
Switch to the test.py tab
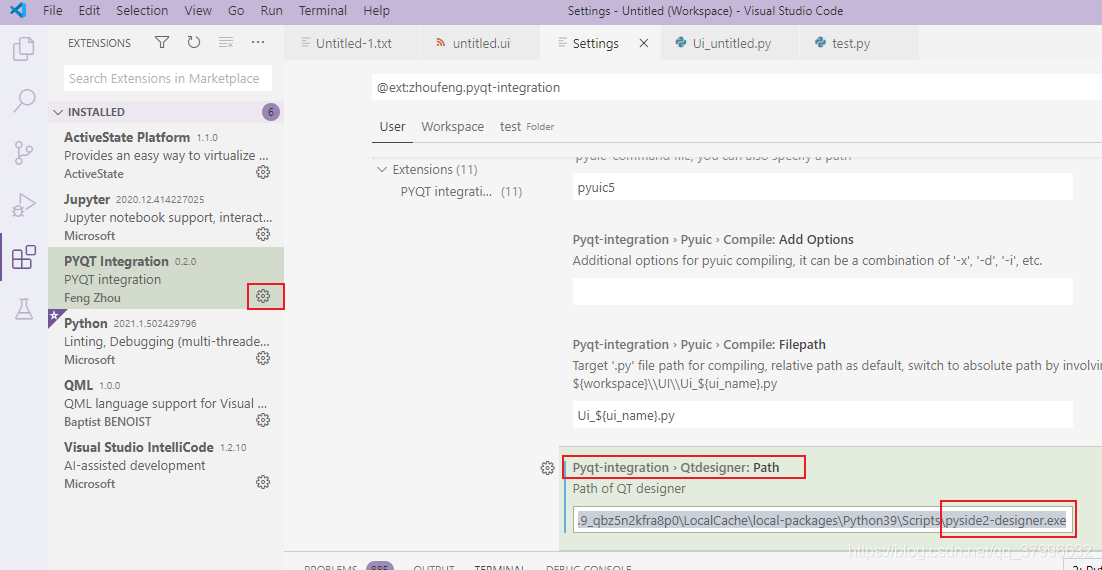point(860,44)
